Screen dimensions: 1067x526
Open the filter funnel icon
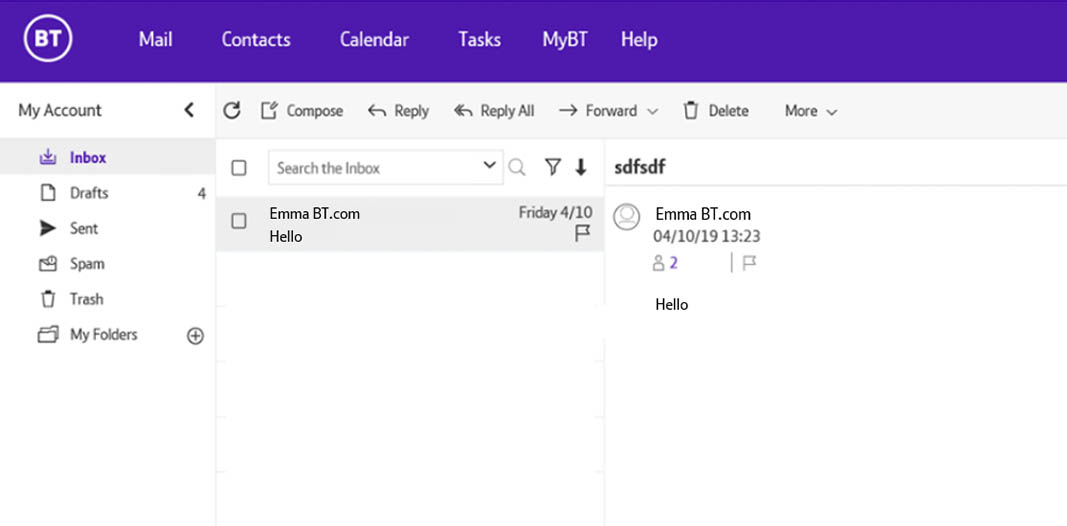552,168
